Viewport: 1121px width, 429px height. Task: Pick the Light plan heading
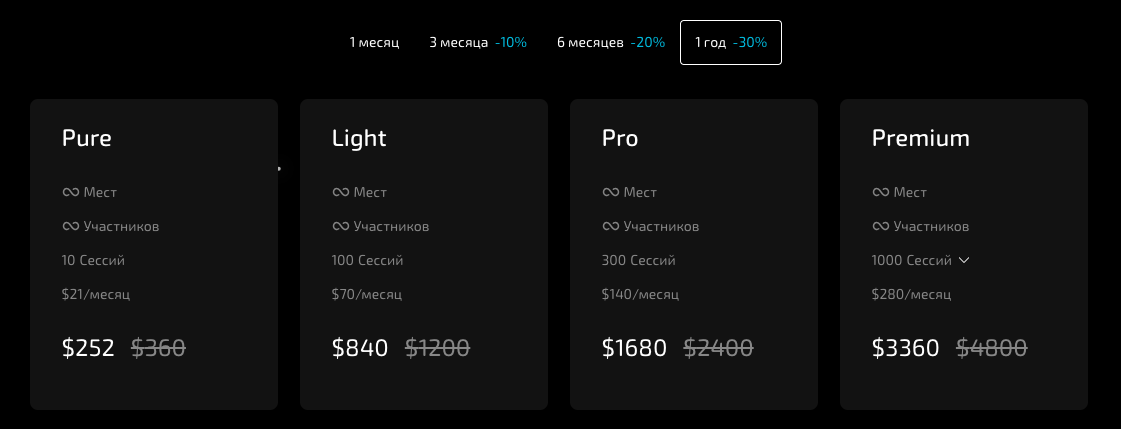pyautogui.click(x=359, y=138)
